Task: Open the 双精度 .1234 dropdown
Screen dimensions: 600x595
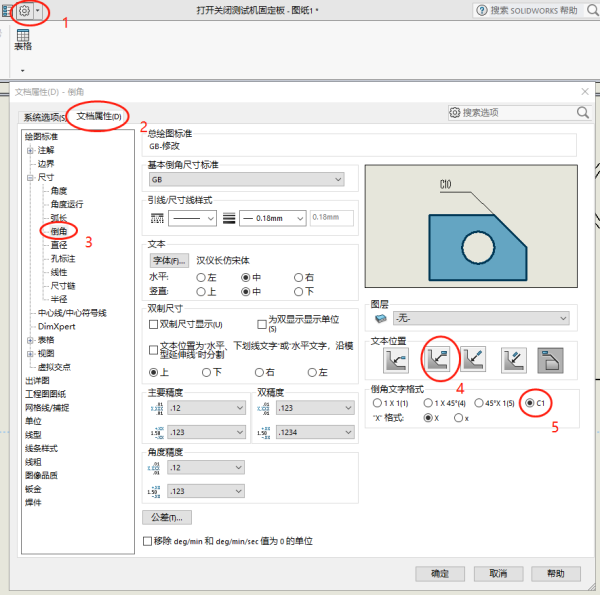Action: click(x=315, y=432)
